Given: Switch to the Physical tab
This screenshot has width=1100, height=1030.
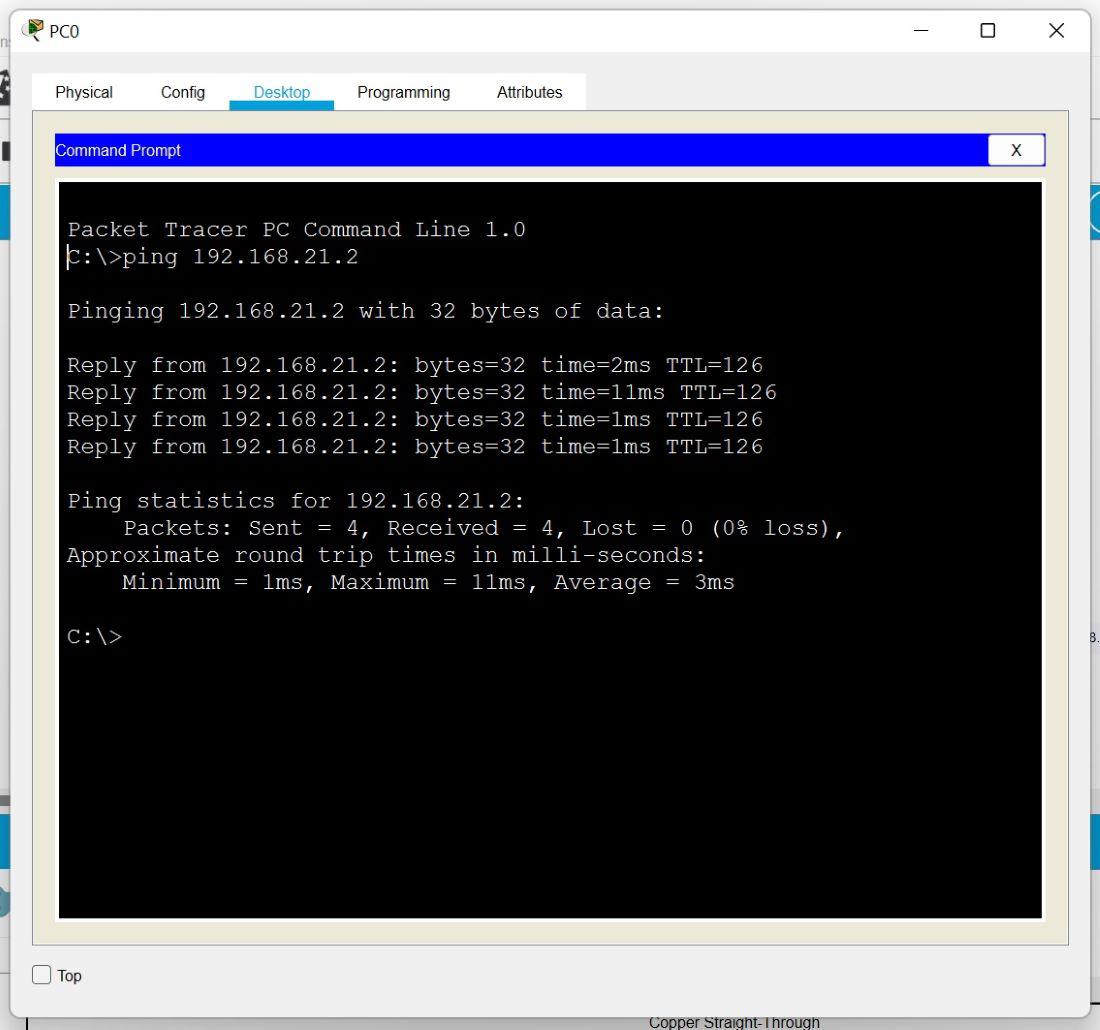Looking at the screenshot, I should coord(84,92).
